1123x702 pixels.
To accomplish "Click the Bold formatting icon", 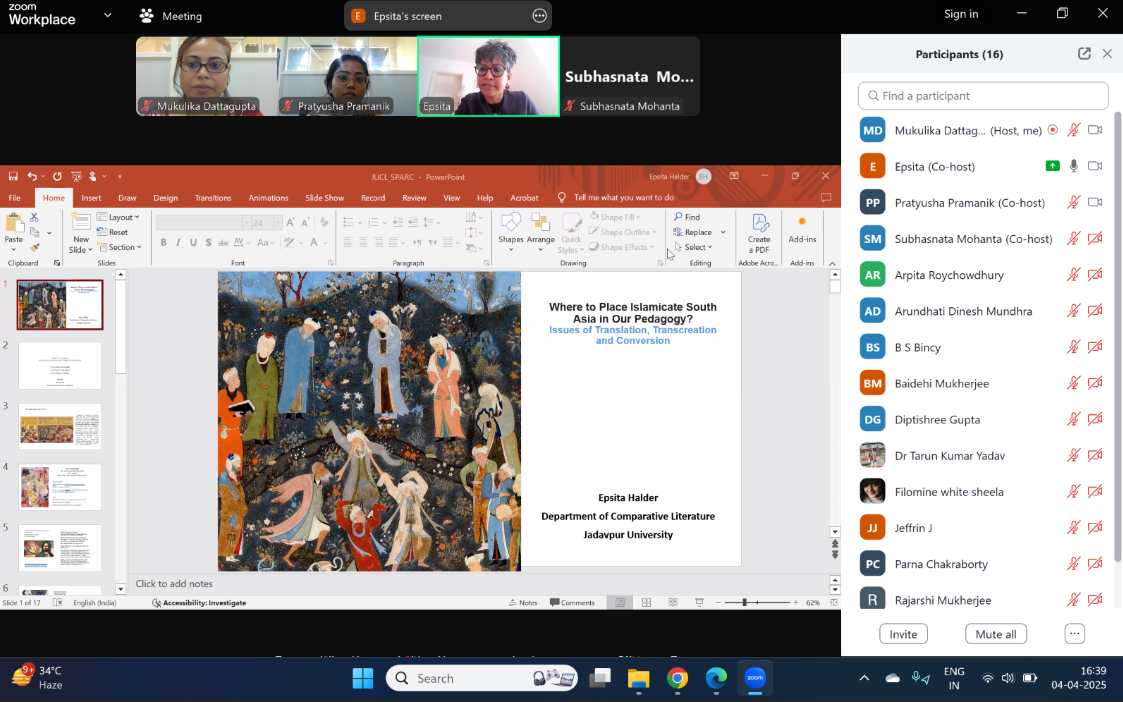I will click(163, 243).
